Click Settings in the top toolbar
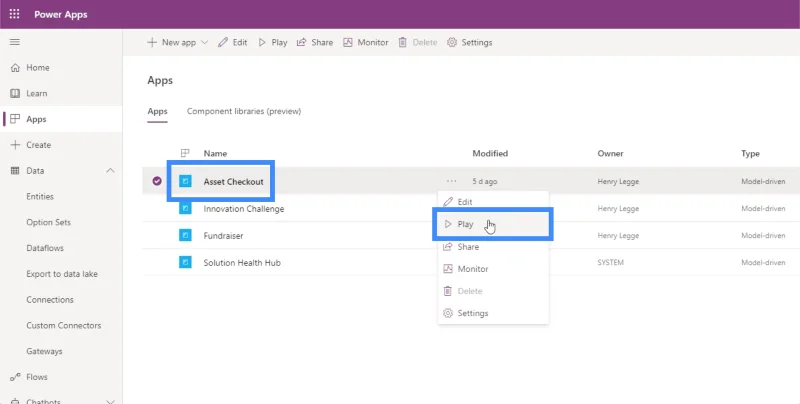The width and height of the screenshot is (800, 404). point(469,42)
